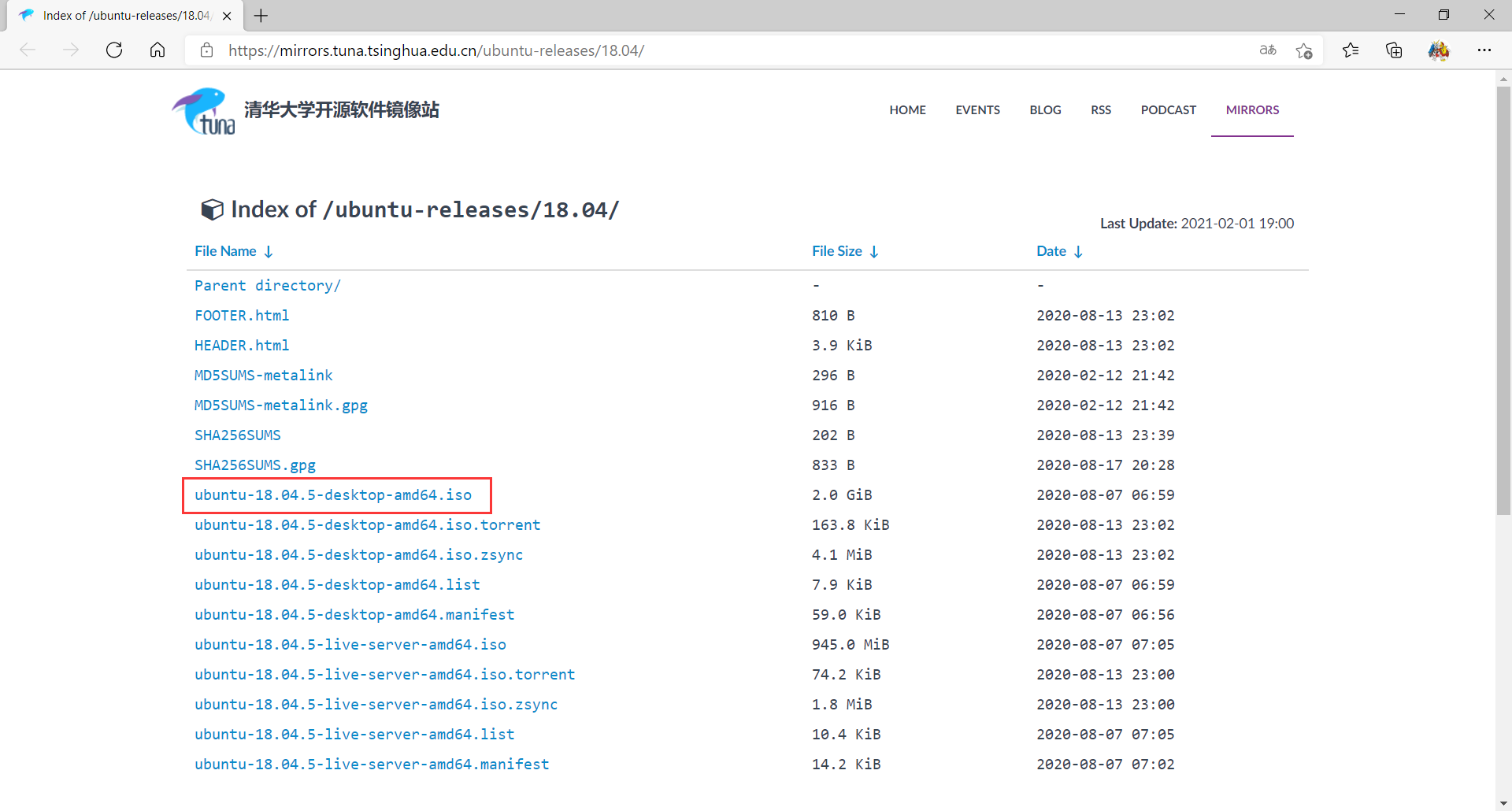The width and height of the screenshot is (1512, 811).
Task: Add this page to favorites star
Action: coord(1304,50)
